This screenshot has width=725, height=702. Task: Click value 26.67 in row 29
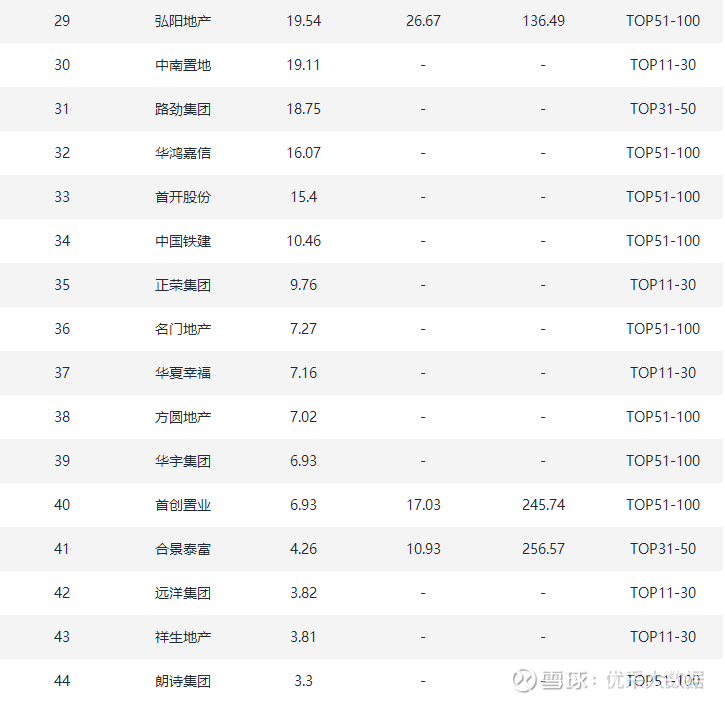tap(423, 21)
